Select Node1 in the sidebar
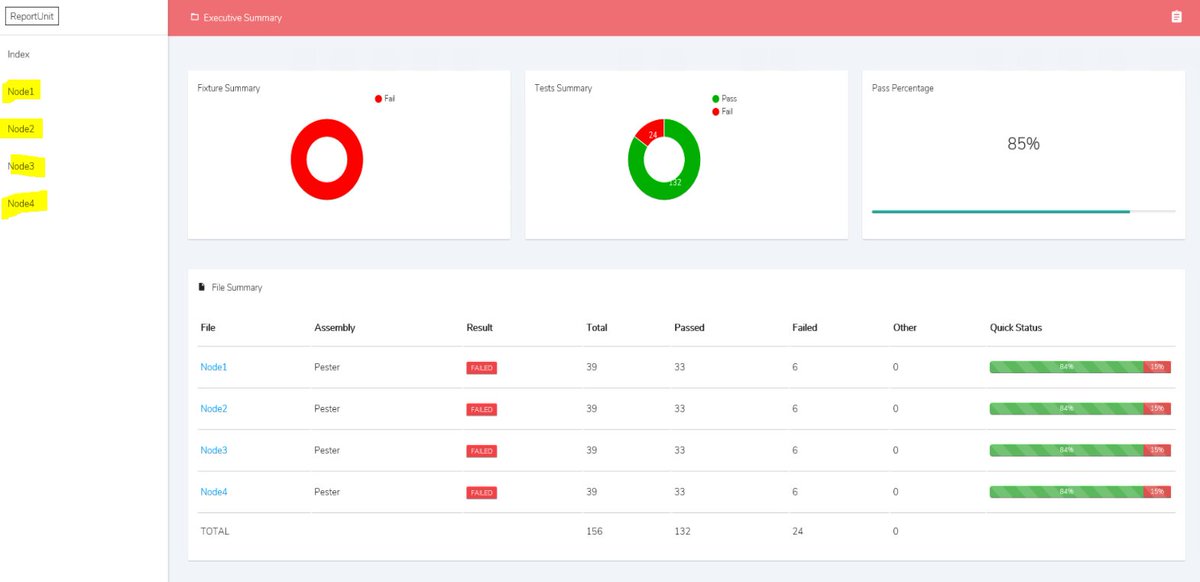1200x582 pixels. pyautogui.click(x=21, y=92)
